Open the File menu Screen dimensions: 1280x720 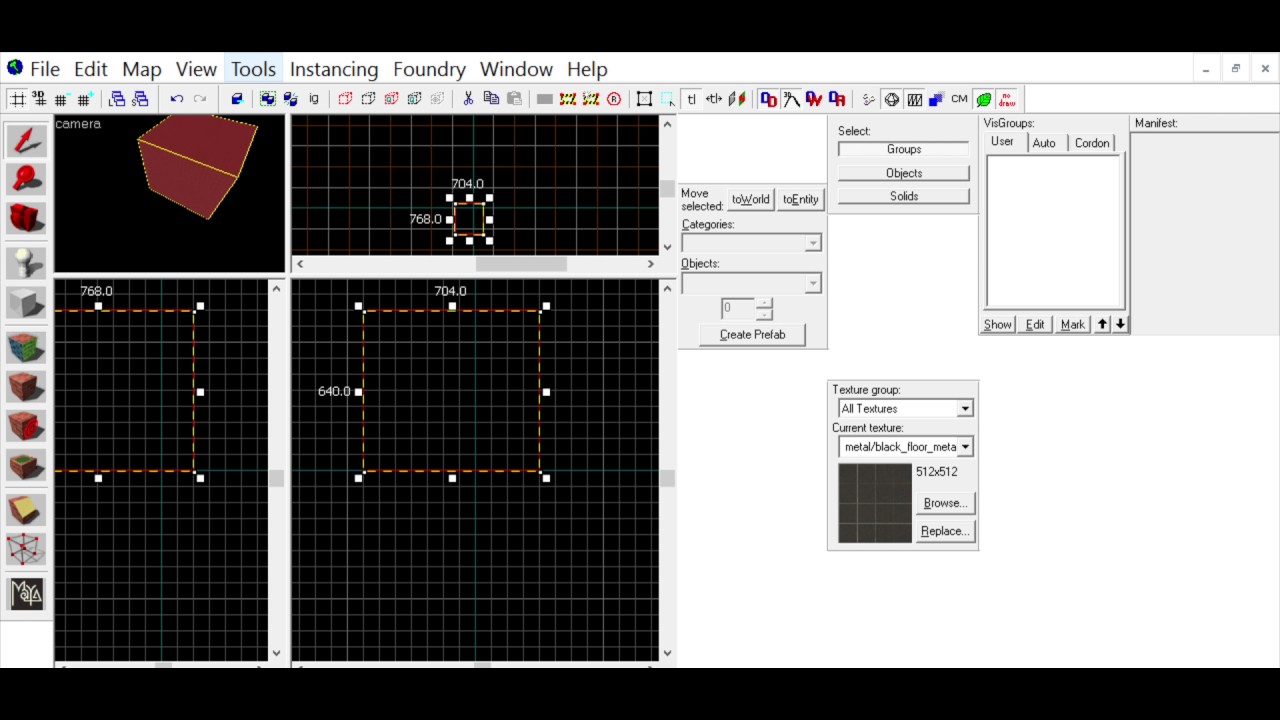(45, 69)
